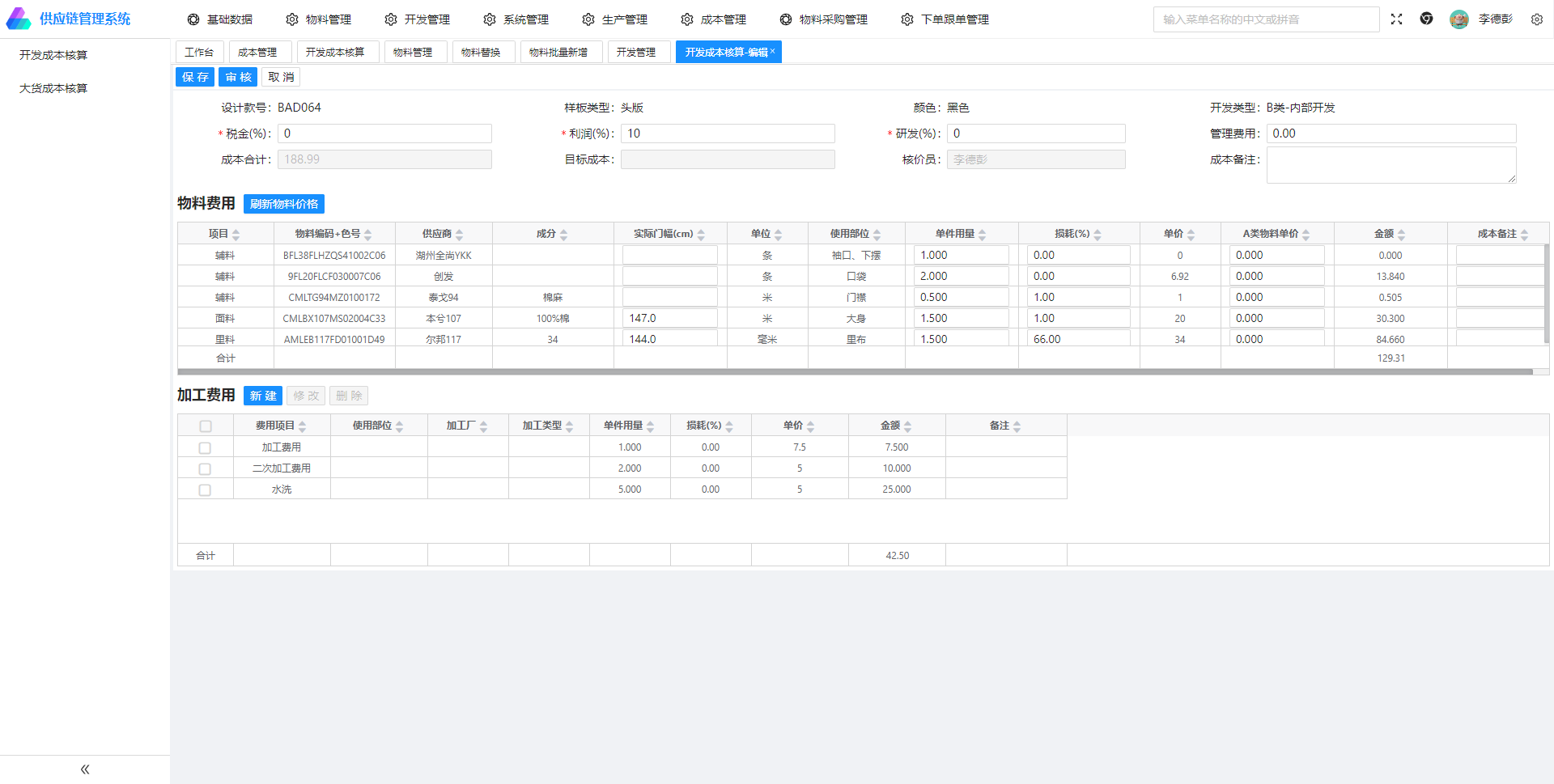This screenshot has height=784, width=1554.
Task: Switch to the 物料替换 tab
Action: pyautogui.click(x=481, y=53)
